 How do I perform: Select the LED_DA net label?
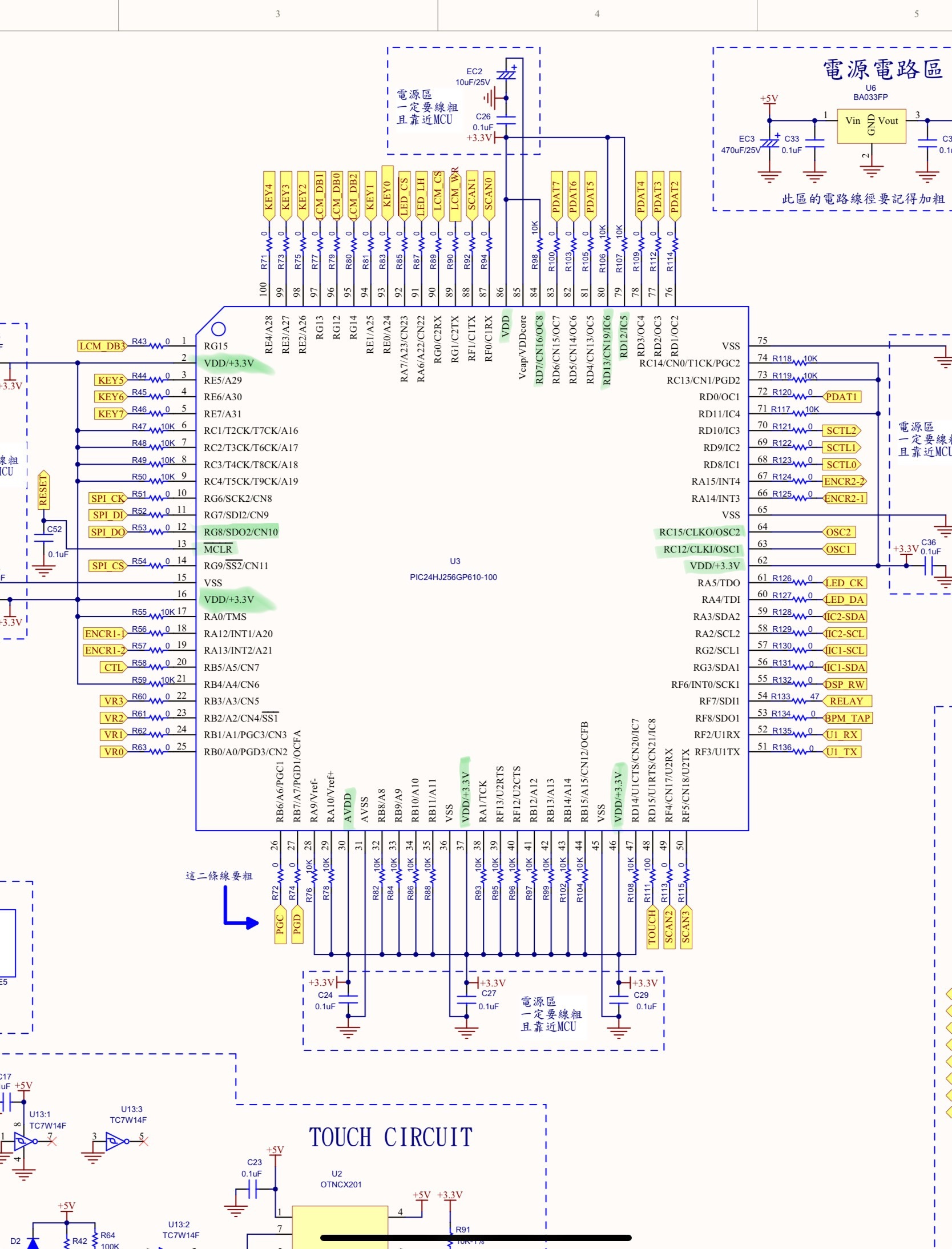pos(845,599)
